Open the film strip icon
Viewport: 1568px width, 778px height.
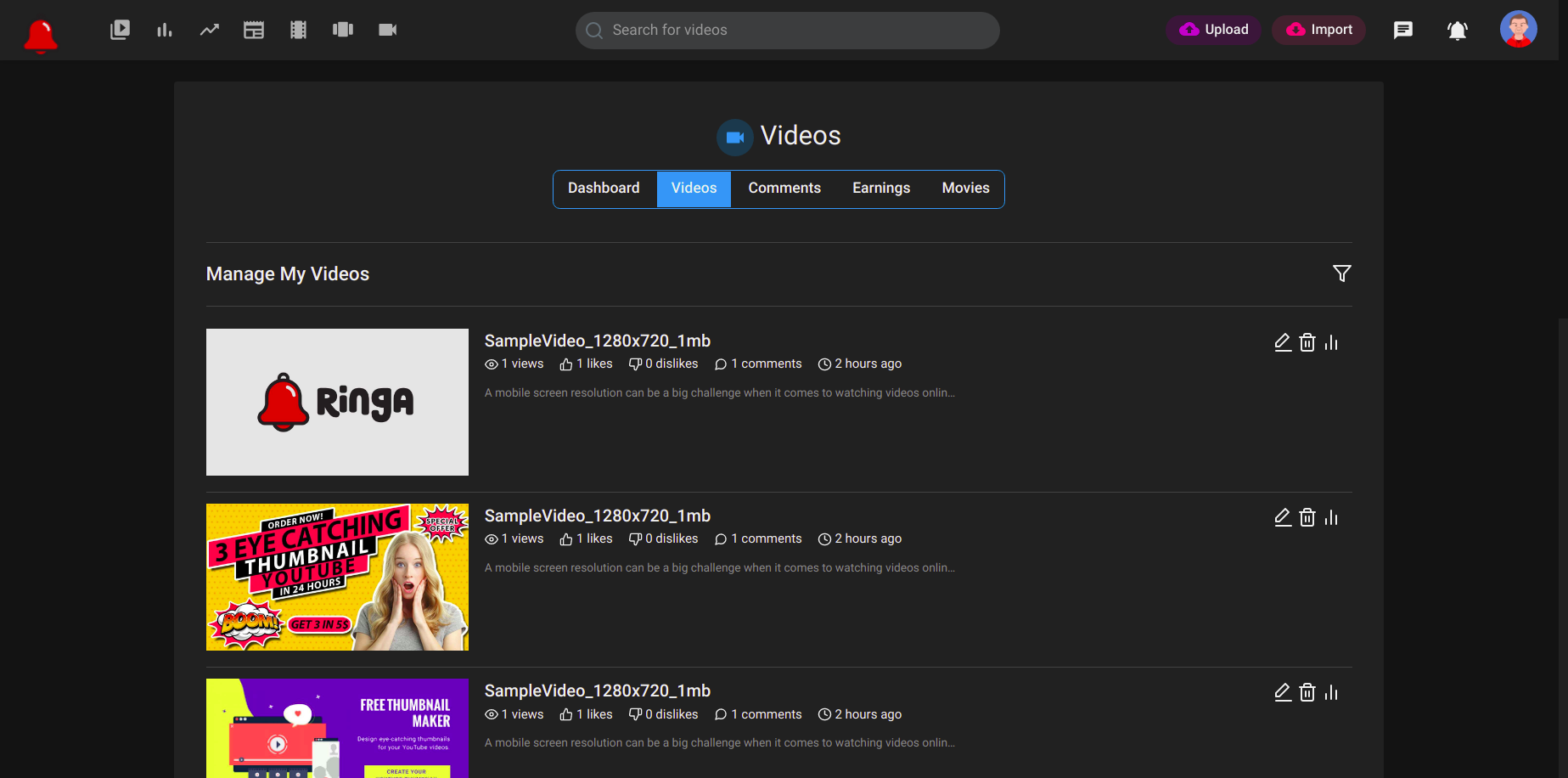tap(298, 30)
